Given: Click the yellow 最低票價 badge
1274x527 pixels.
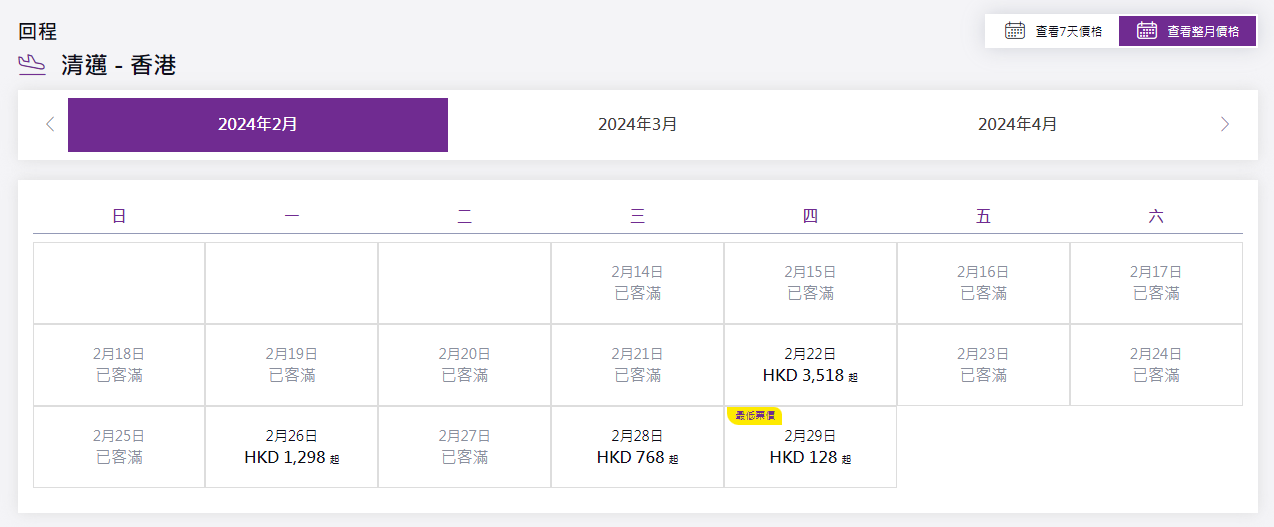Looking at the screenshot, I should pos(755,415).
